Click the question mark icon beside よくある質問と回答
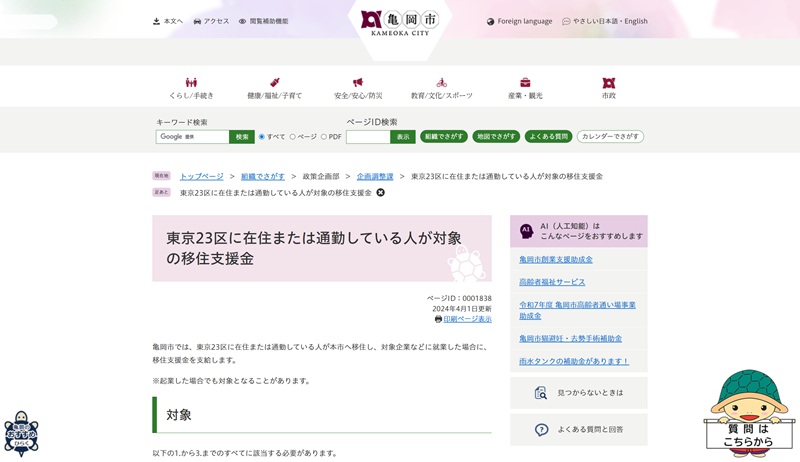This screenshot has height=462, width=800. pos(541,430)
